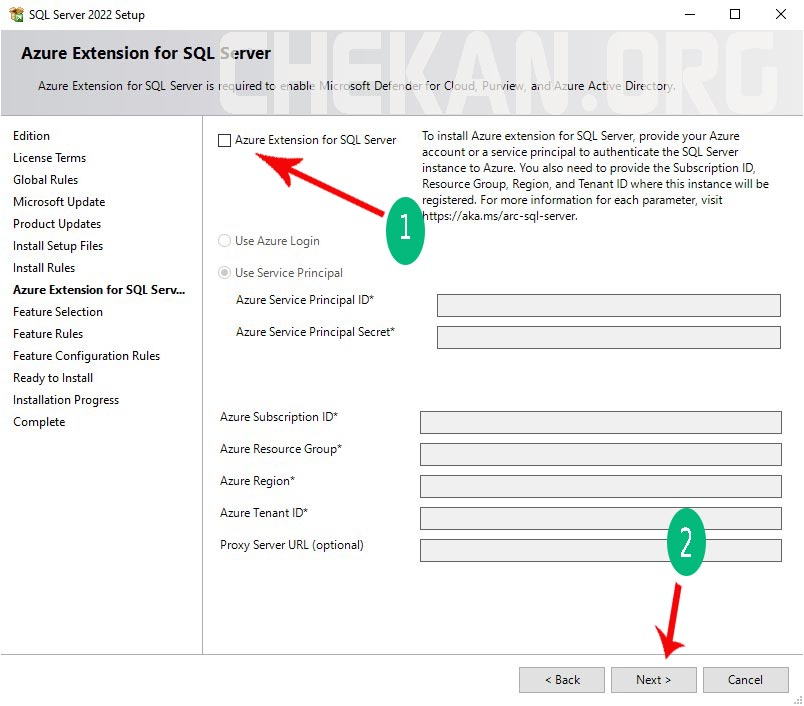The image size is (804, 706).
Task: Select the Edition step in sidebar
Action: (x=31, y=136)
